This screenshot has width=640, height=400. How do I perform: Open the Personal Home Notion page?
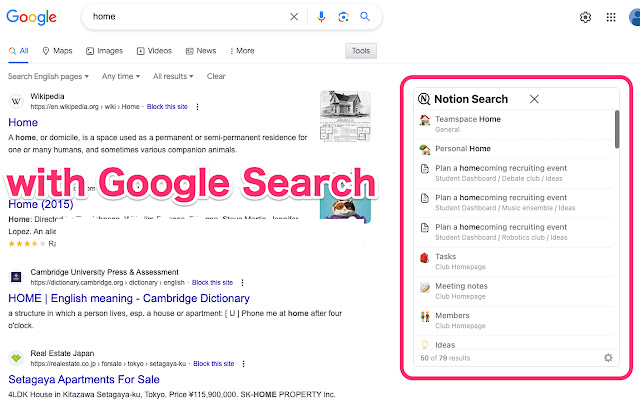(x=515, y=149)
